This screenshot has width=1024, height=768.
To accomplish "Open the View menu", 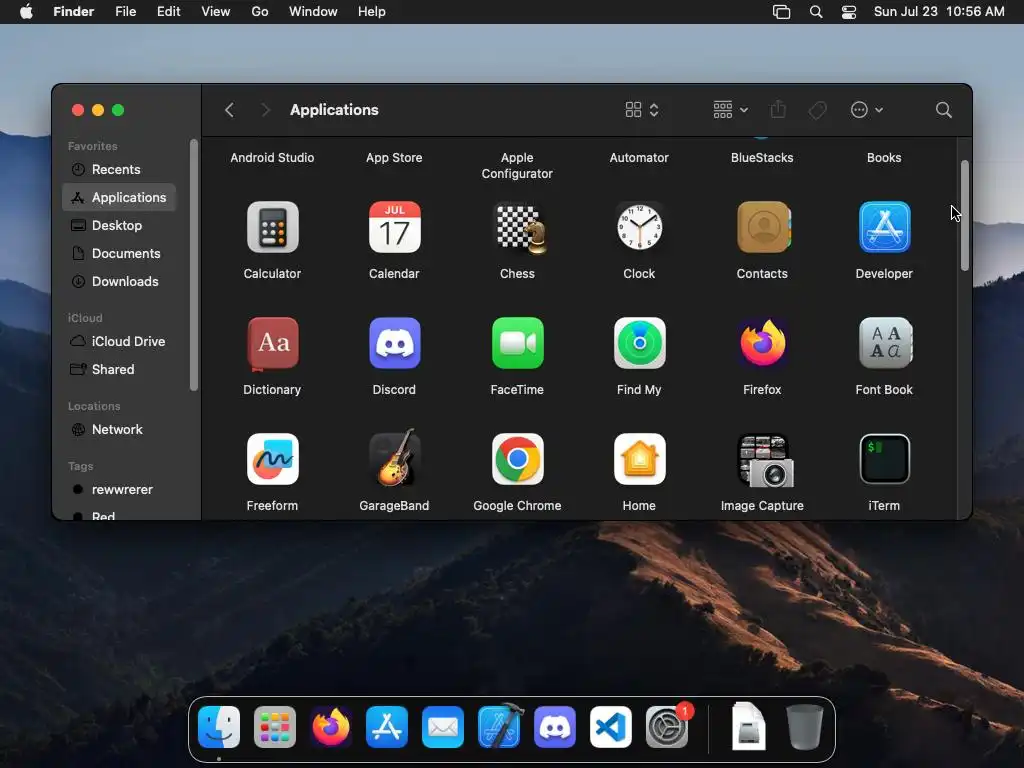I will [x=216, y=12].
